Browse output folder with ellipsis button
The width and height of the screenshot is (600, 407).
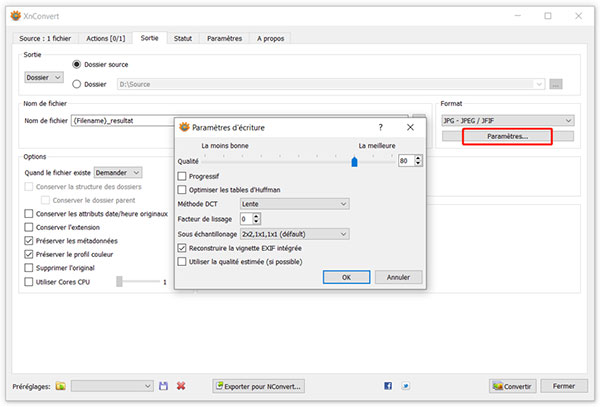coord(556,84)
